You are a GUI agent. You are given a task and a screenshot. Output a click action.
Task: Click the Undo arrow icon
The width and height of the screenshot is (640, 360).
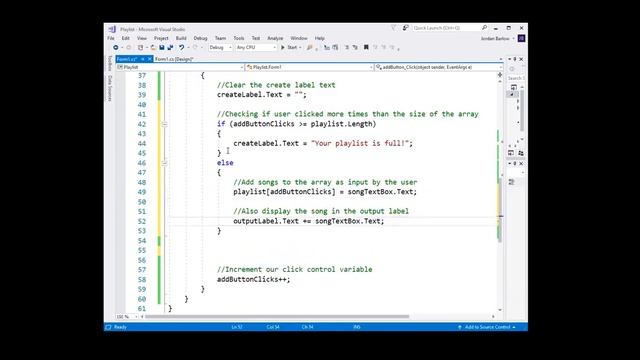coord(181,48)
